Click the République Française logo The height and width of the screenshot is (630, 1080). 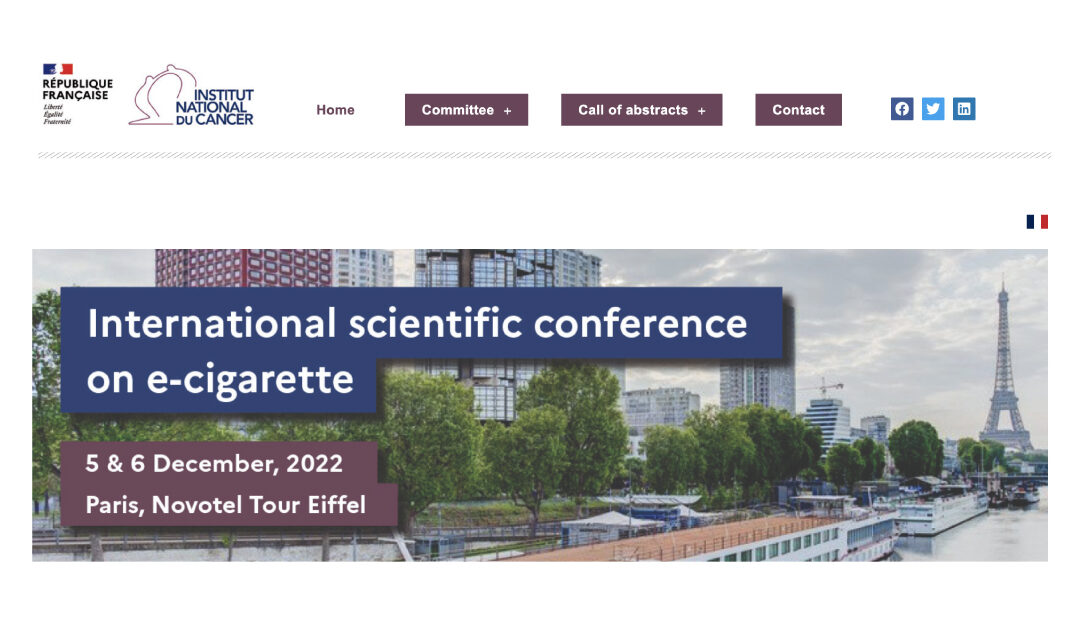point(78,90)
